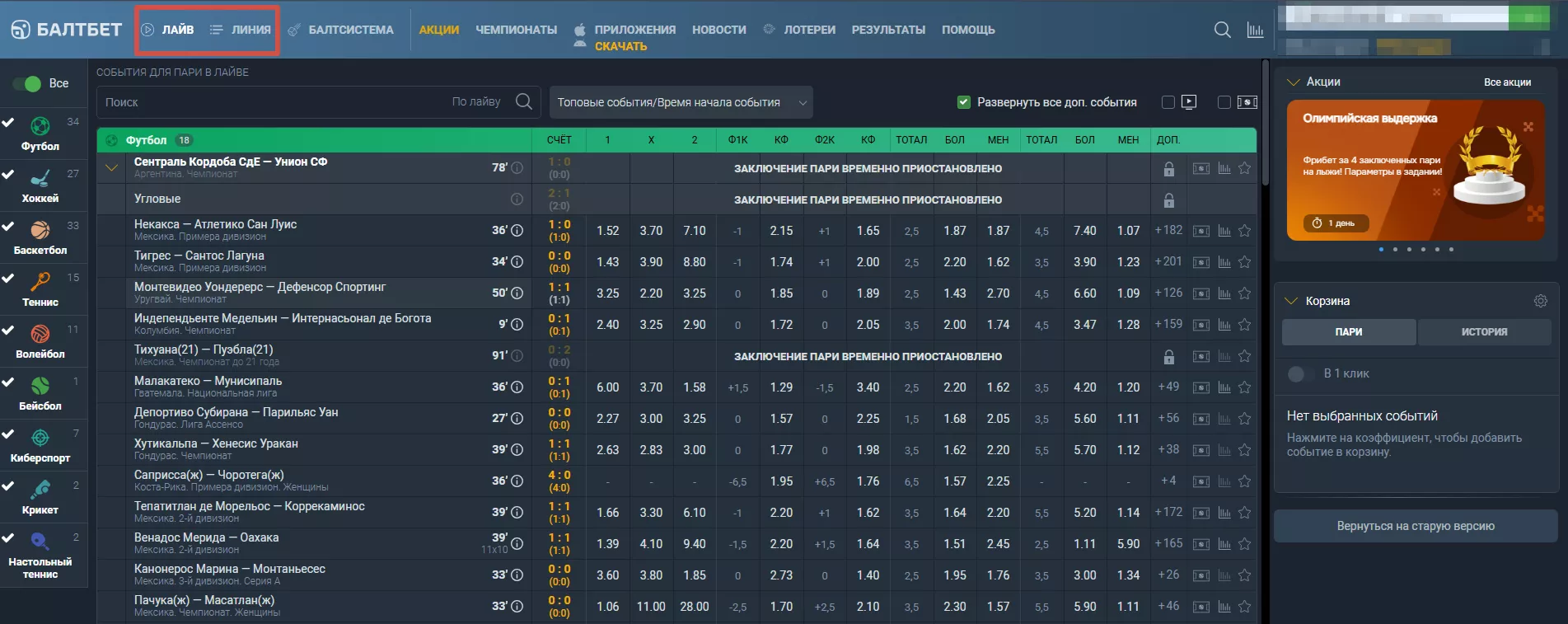Click the search magnifier icon in header
Viewport: 1568px width, 624px height.
[1222, 30]
